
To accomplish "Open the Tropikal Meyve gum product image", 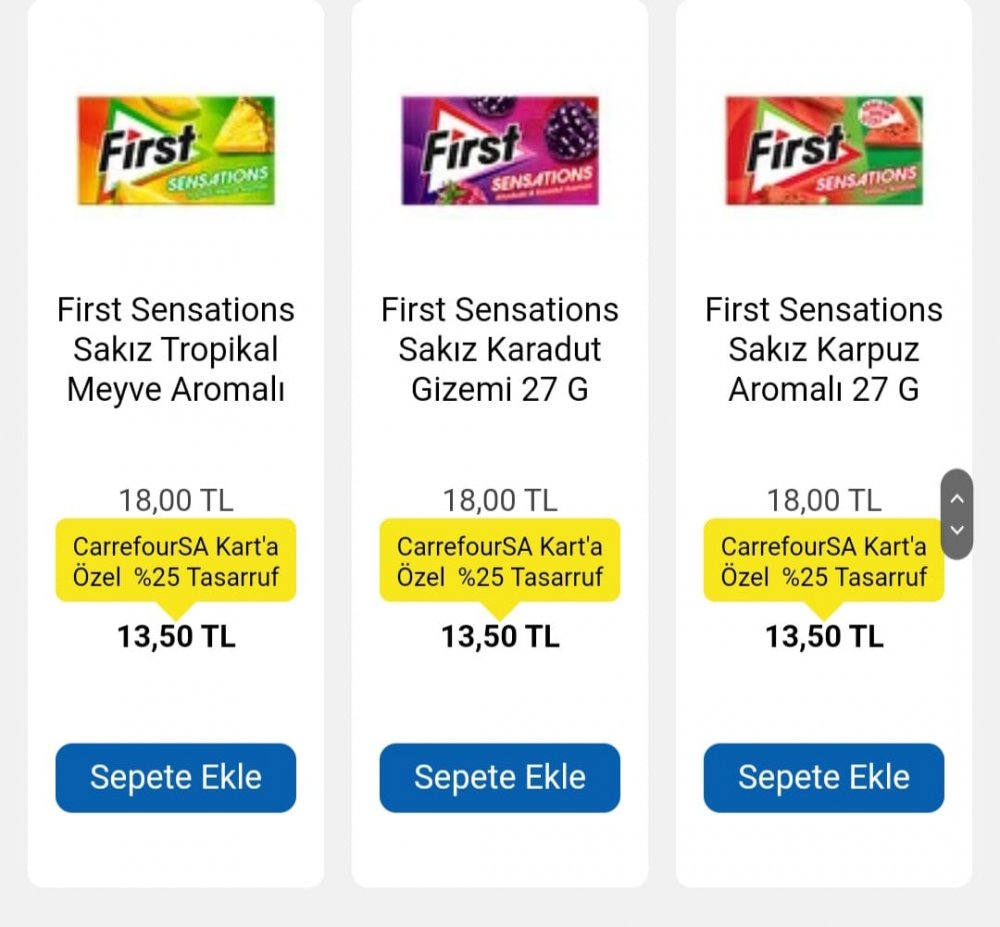I will [176, 150].
